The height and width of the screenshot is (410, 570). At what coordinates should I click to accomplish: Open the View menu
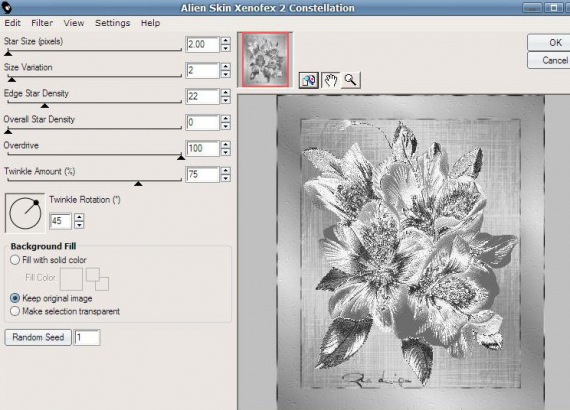coord(74,23)
